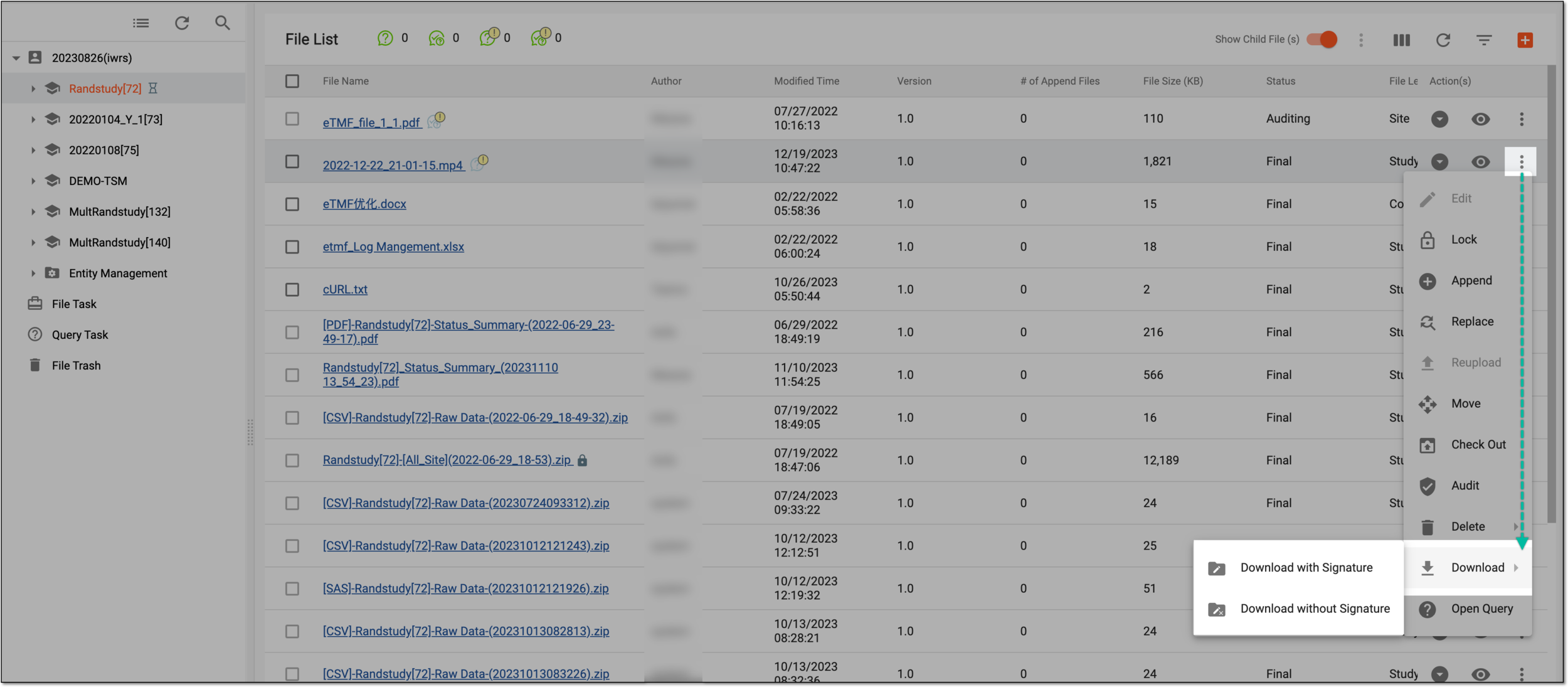Open the eTMF优化.docx file link
Viewport: 1568px width, 687px height.
click(x=364, y=205)
